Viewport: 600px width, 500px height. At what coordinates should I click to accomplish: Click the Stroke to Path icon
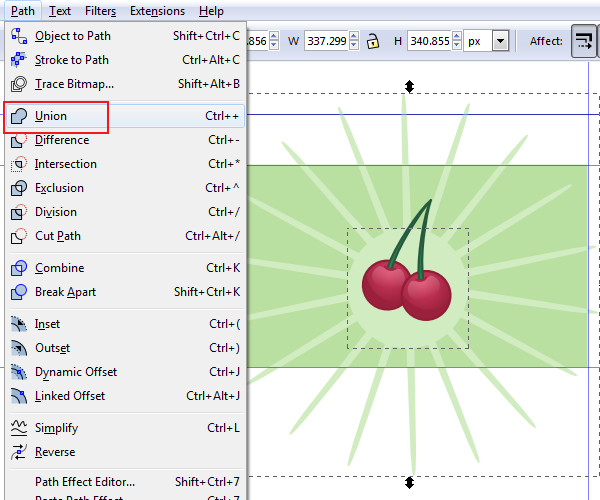[x=19, y=60]
